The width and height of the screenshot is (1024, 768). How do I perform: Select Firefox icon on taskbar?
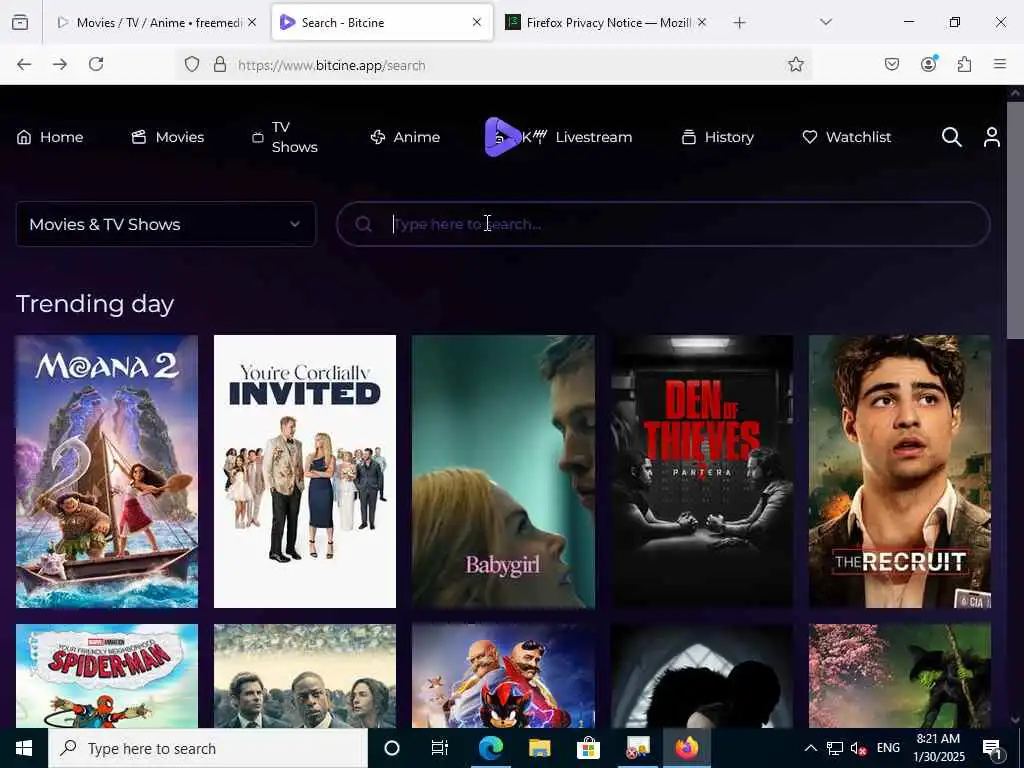coord(686,748)
